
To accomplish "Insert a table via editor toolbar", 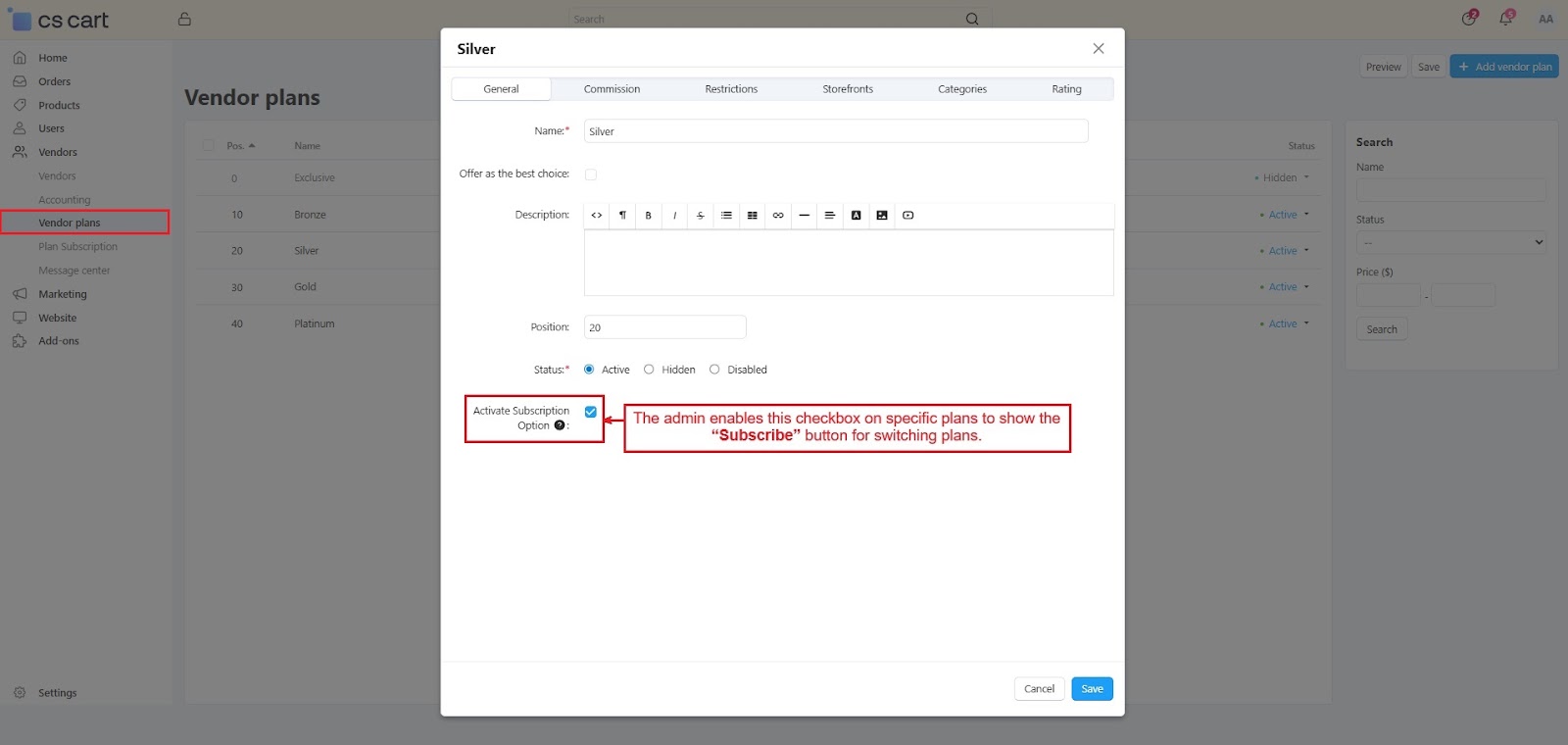I will [752, 216].
